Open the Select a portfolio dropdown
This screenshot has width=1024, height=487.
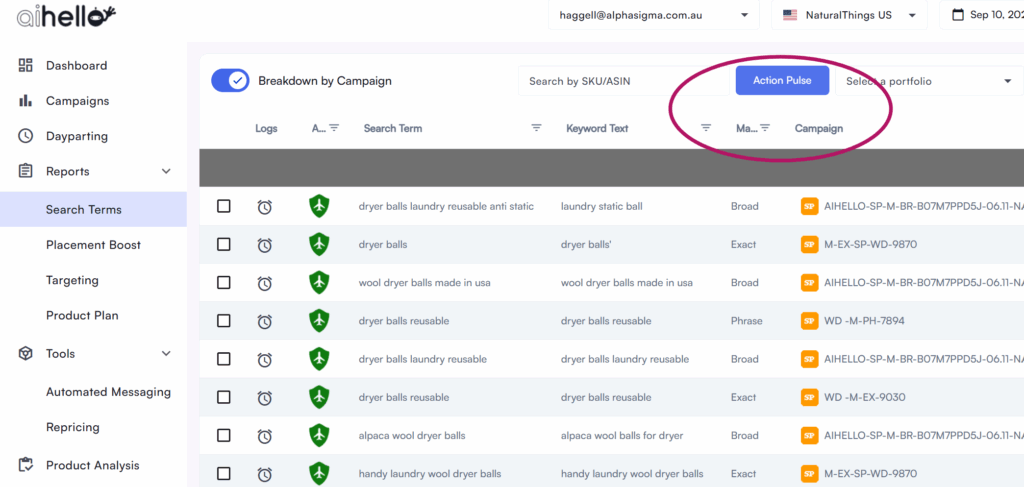pos(929,81)
